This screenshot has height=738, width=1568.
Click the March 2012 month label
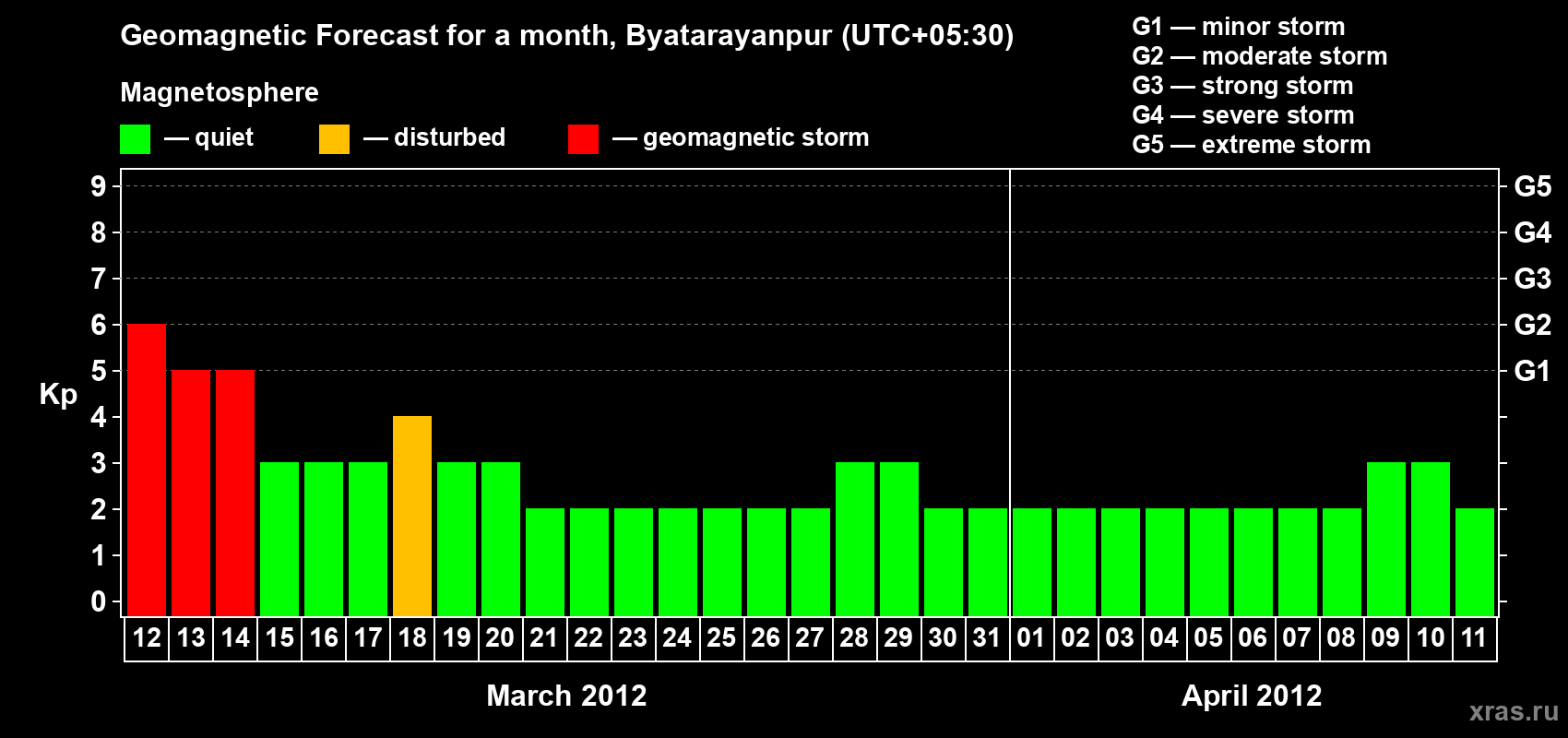566,696
